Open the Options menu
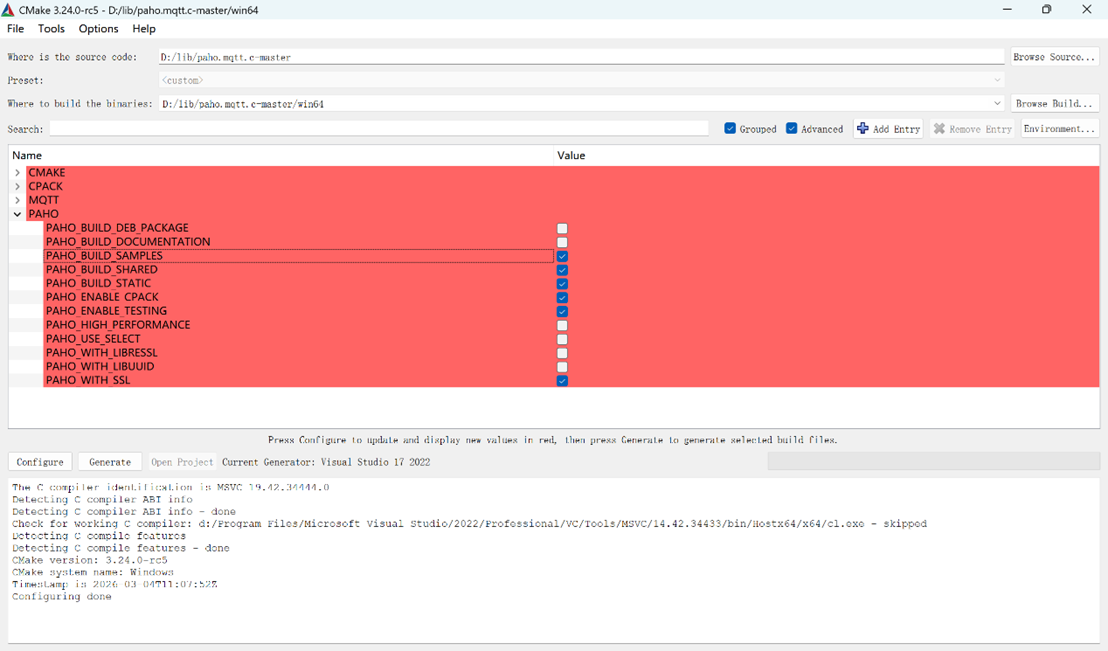1108x651 pixels. [98, 28]
